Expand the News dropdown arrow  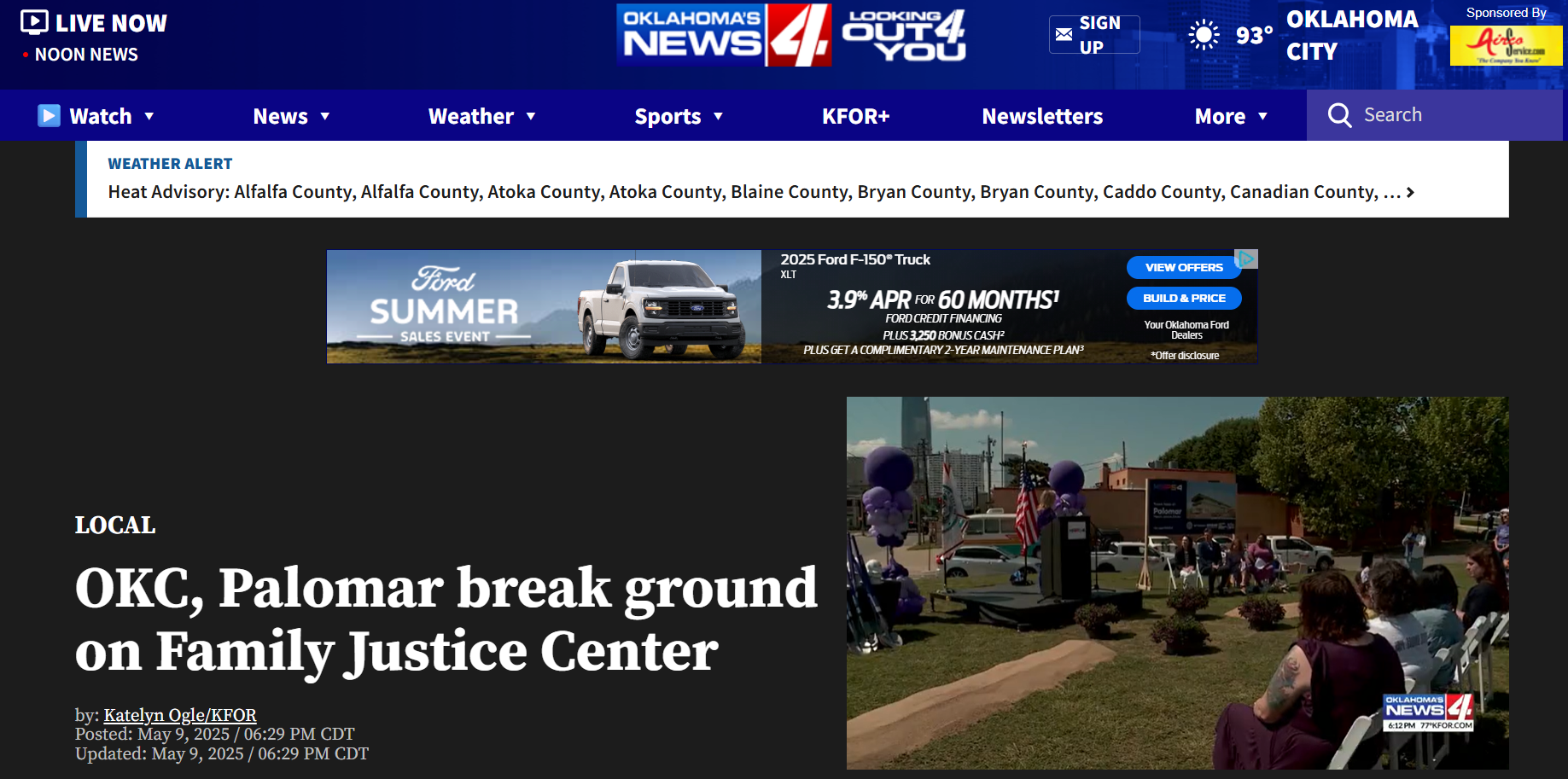(325, 116)
